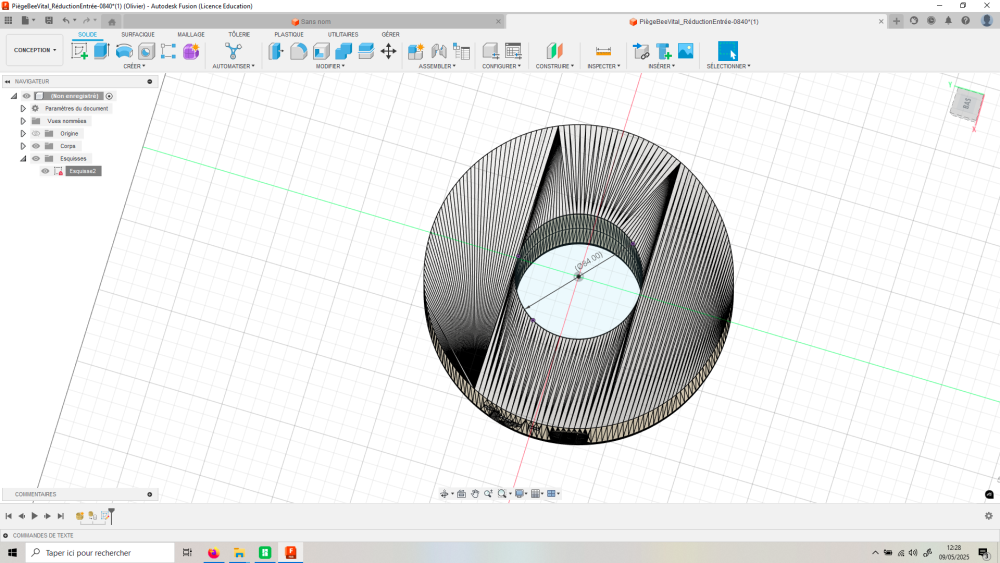Viewport: 1000px width, 563px height.
Task: Choose the Hole tool
Action: click(x=146, y=51)
